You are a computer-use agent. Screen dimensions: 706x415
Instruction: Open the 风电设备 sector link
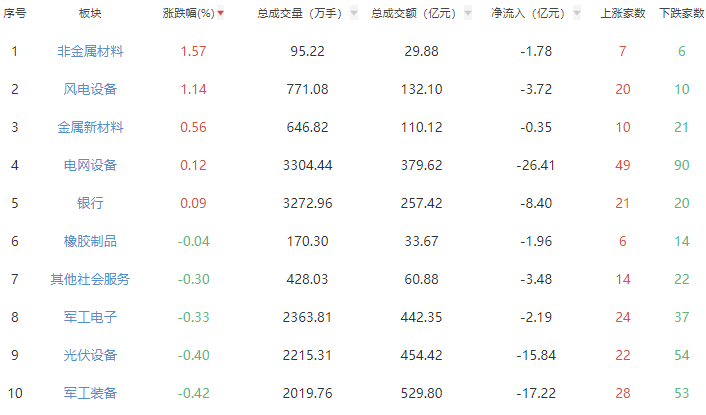[90, 89]
